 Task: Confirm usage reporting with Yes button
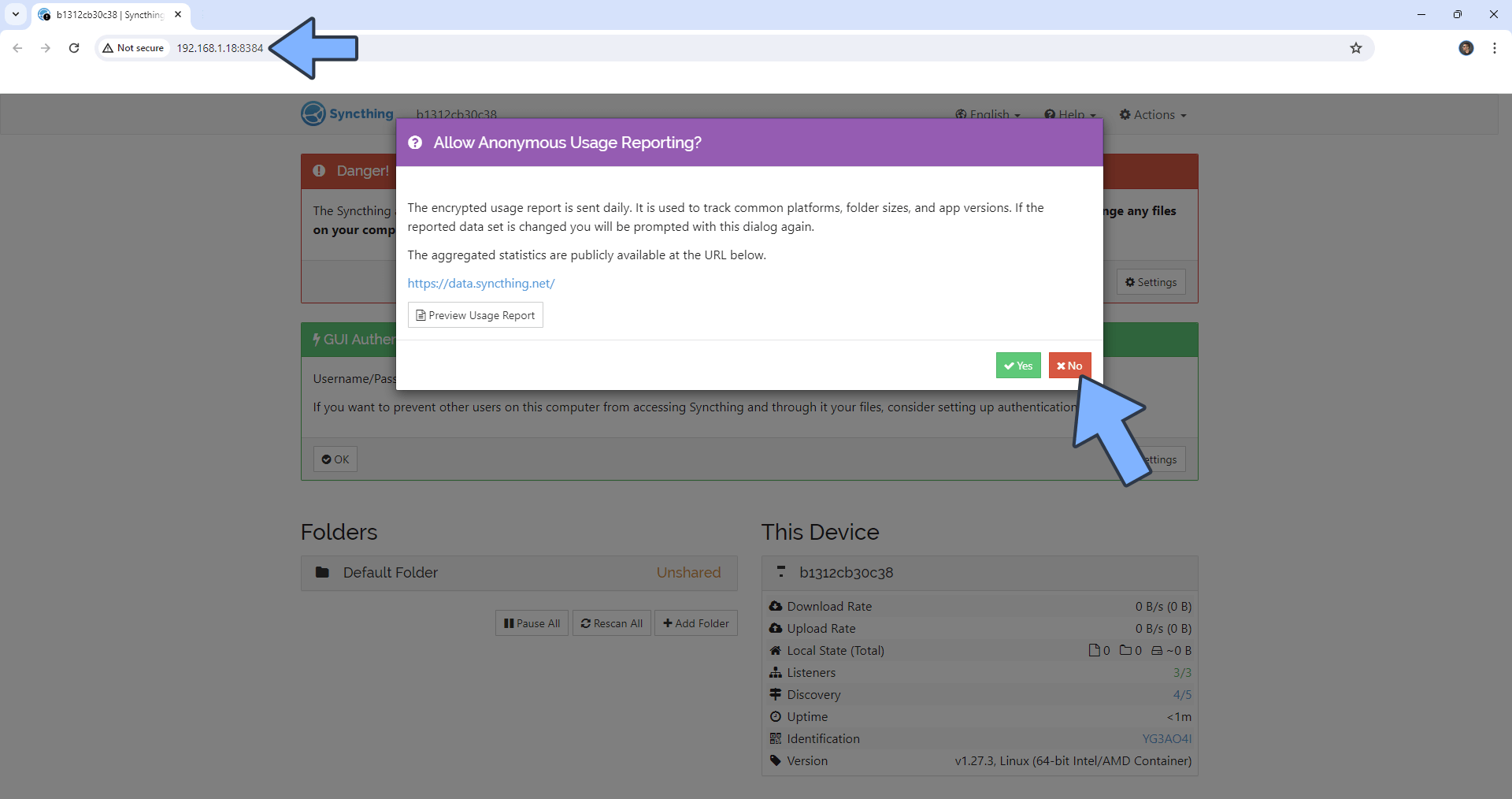(x=1018, y=366)
